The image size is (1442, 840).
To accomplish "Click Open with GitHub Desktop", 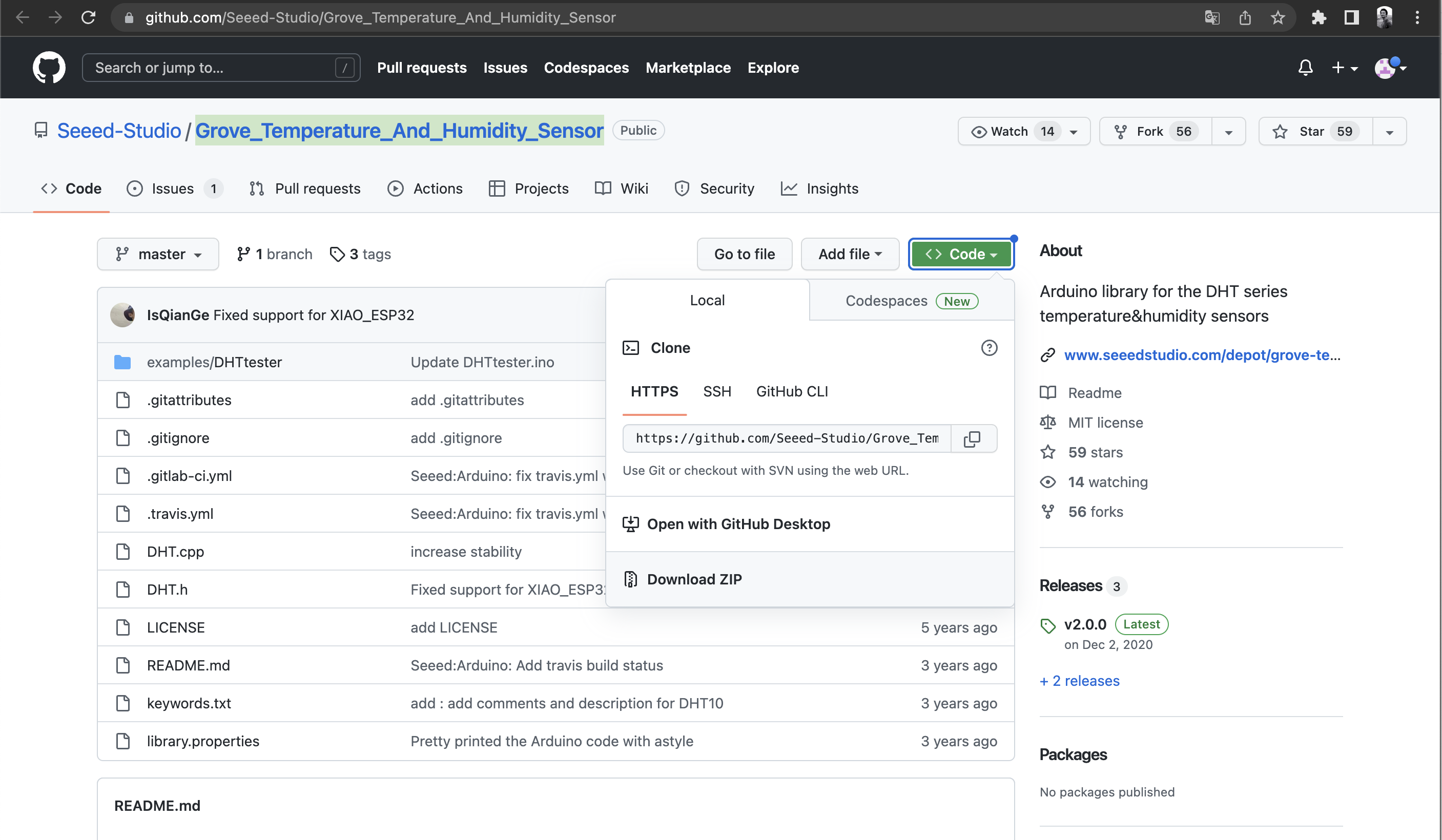I will click(810, 524).
